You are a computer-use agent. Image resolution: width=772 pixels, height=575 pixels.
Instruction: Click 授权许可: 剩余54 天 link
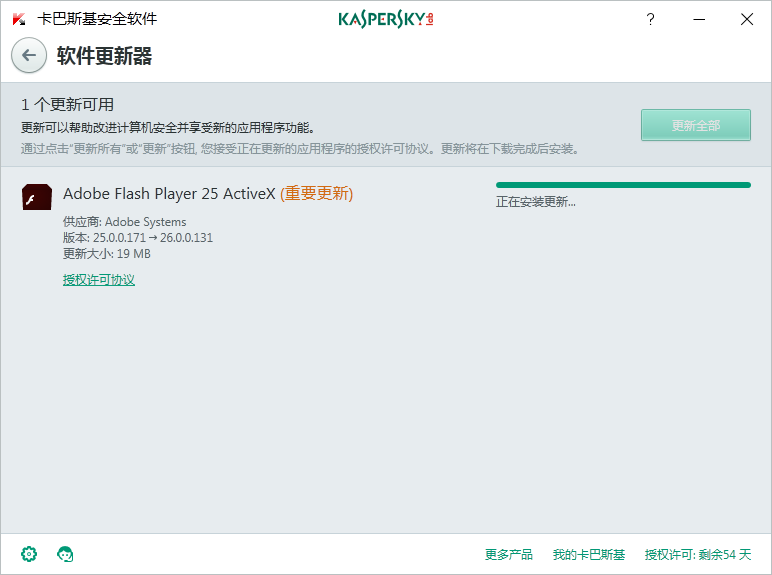pyautogui.click(x=698, y=554)
